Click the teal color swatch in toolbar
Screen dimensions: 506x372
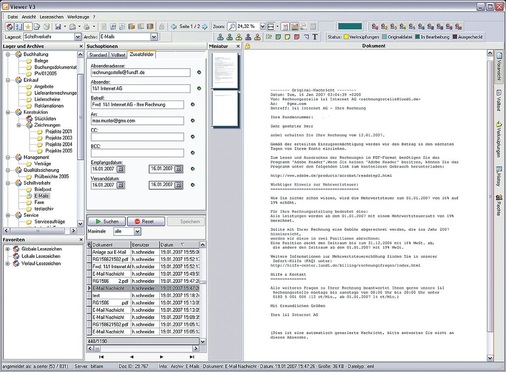pyautogui.click(x=350, y=26)
